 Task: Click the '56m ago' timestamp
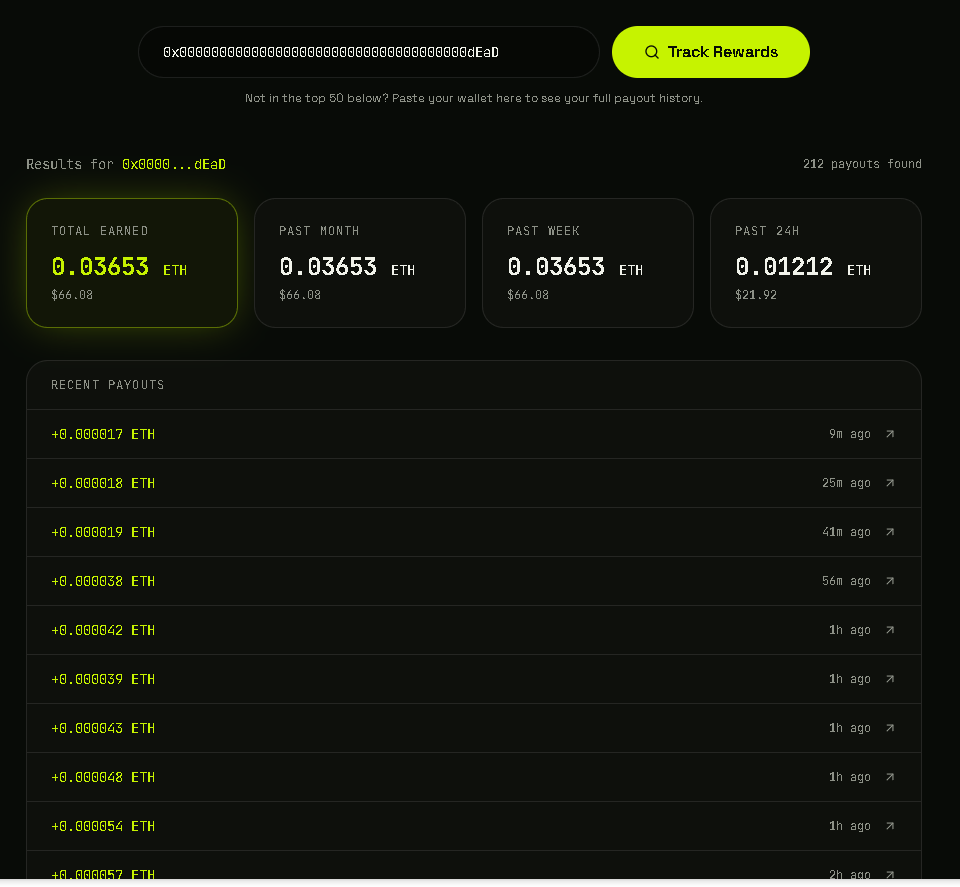[x=846, y=581]
